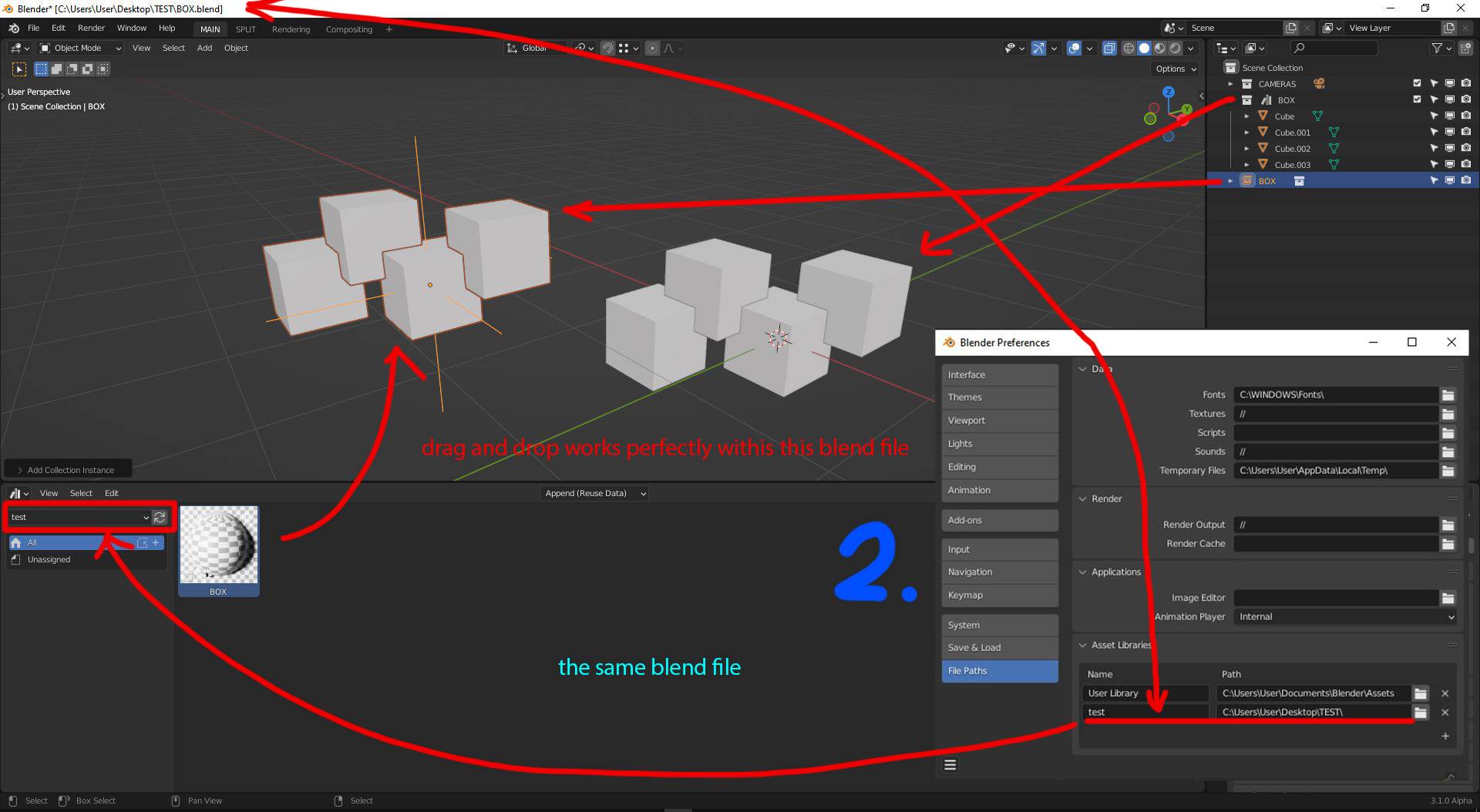Browse folder for Fonts path
The height and width of the screenshot is (812, 1480).
[x=1448, y=395]
